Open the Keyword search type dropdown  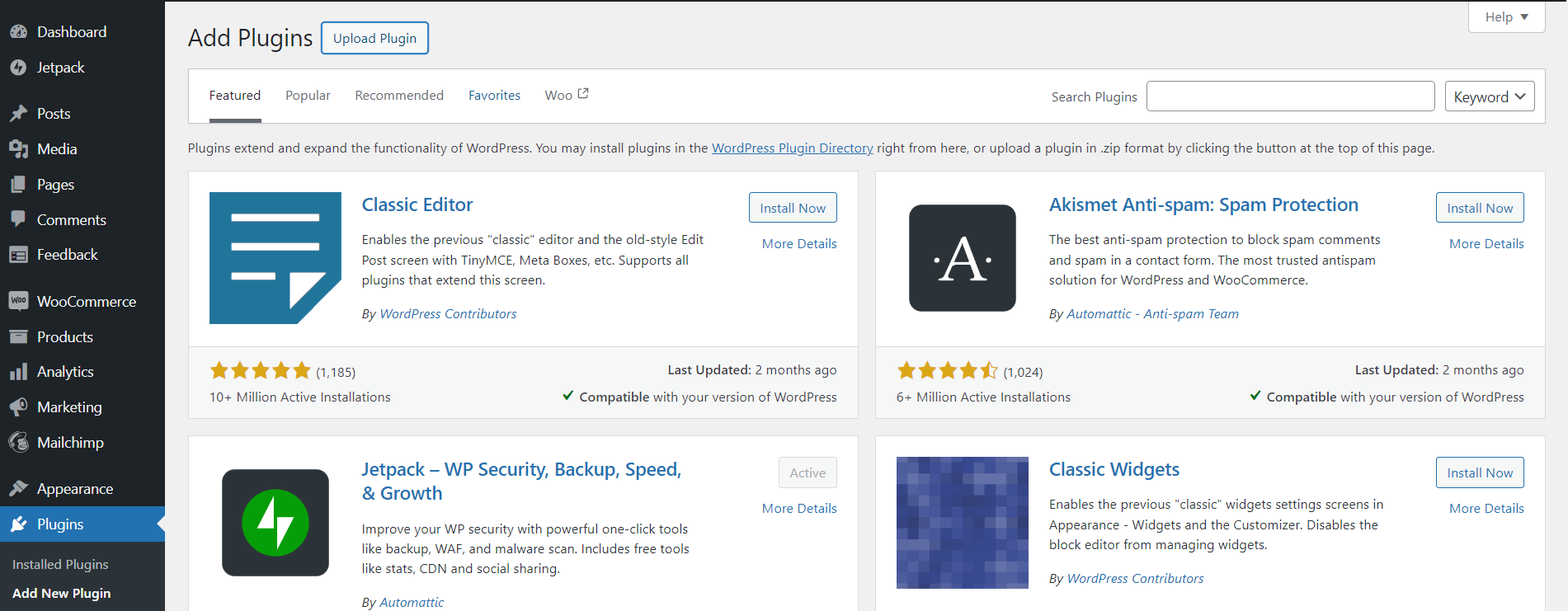1490,96
